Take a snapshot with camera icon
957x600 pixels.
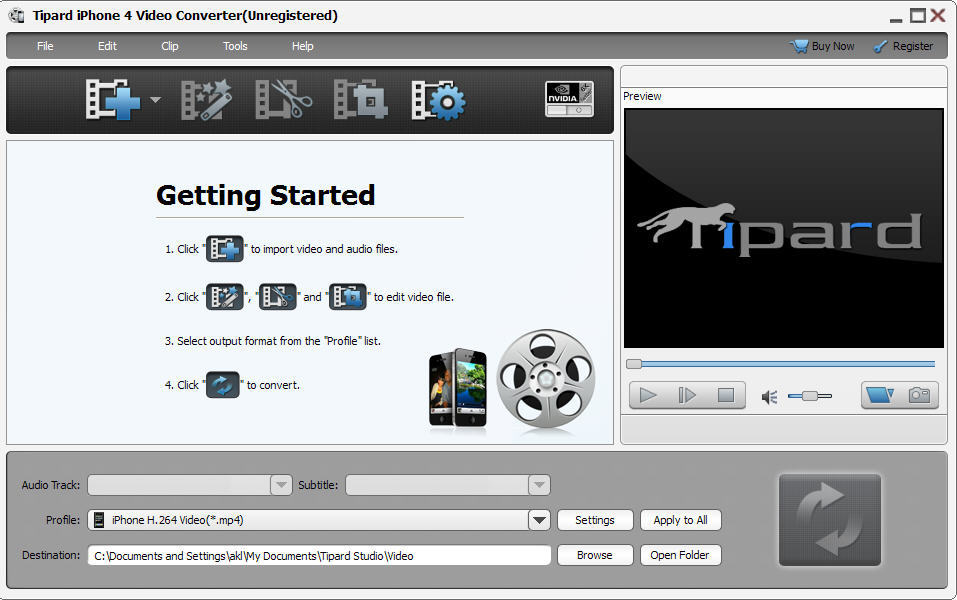(919, 396)
